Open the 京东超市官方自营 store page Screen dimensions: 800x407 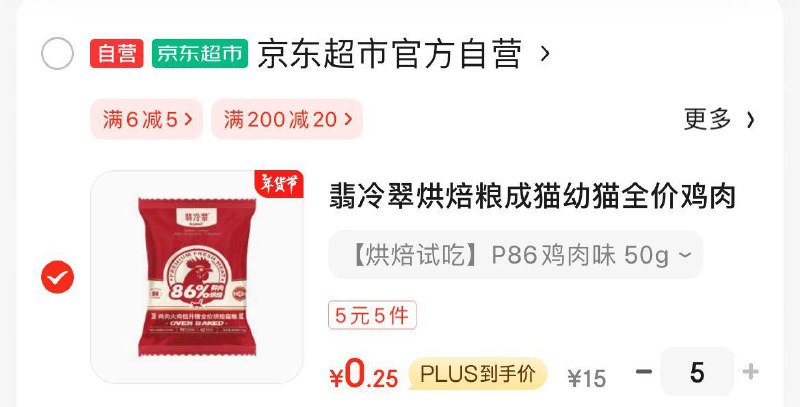click(390, 54)
